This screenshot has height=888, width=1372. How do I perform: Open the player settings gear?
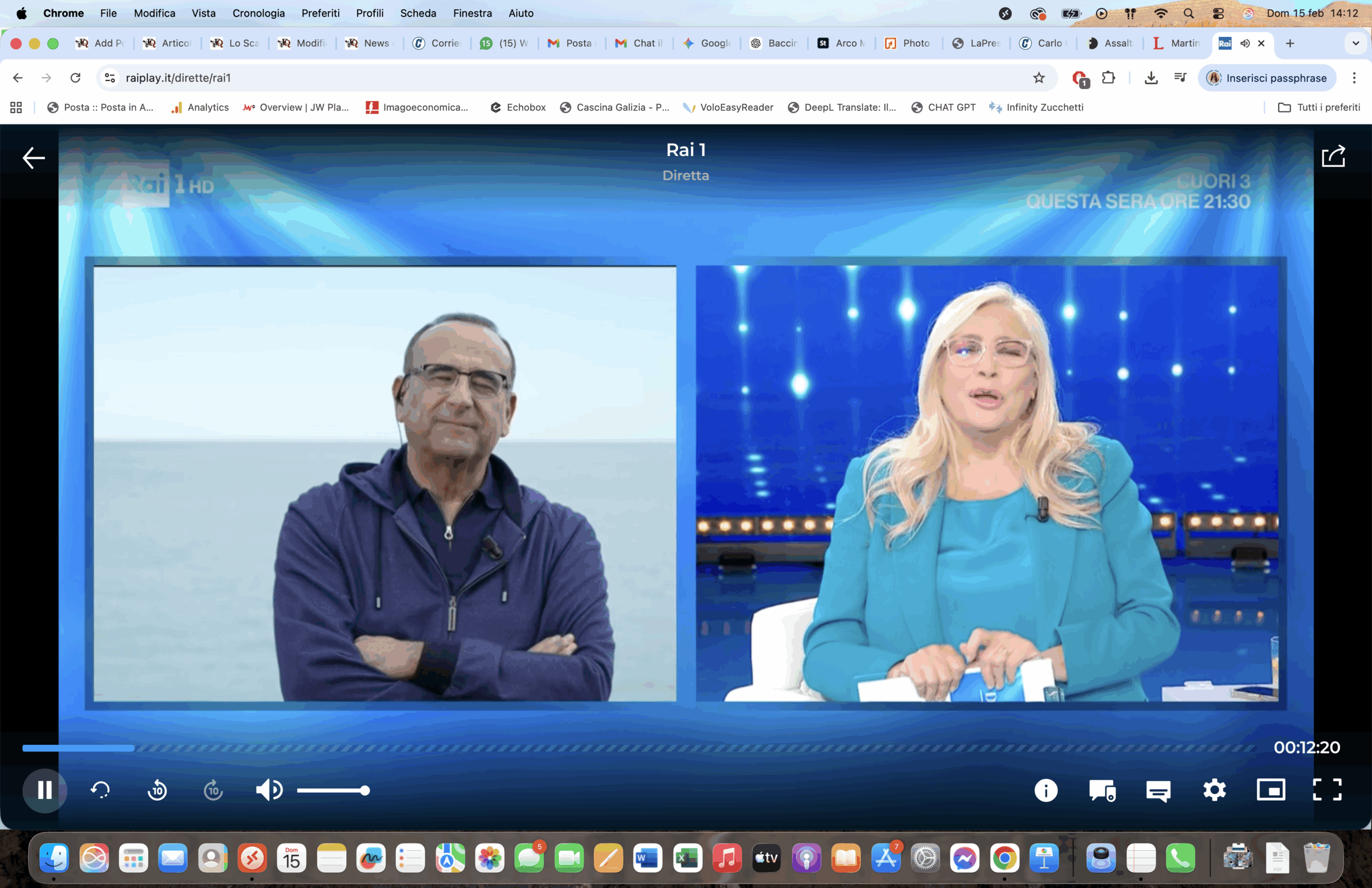1214,790
